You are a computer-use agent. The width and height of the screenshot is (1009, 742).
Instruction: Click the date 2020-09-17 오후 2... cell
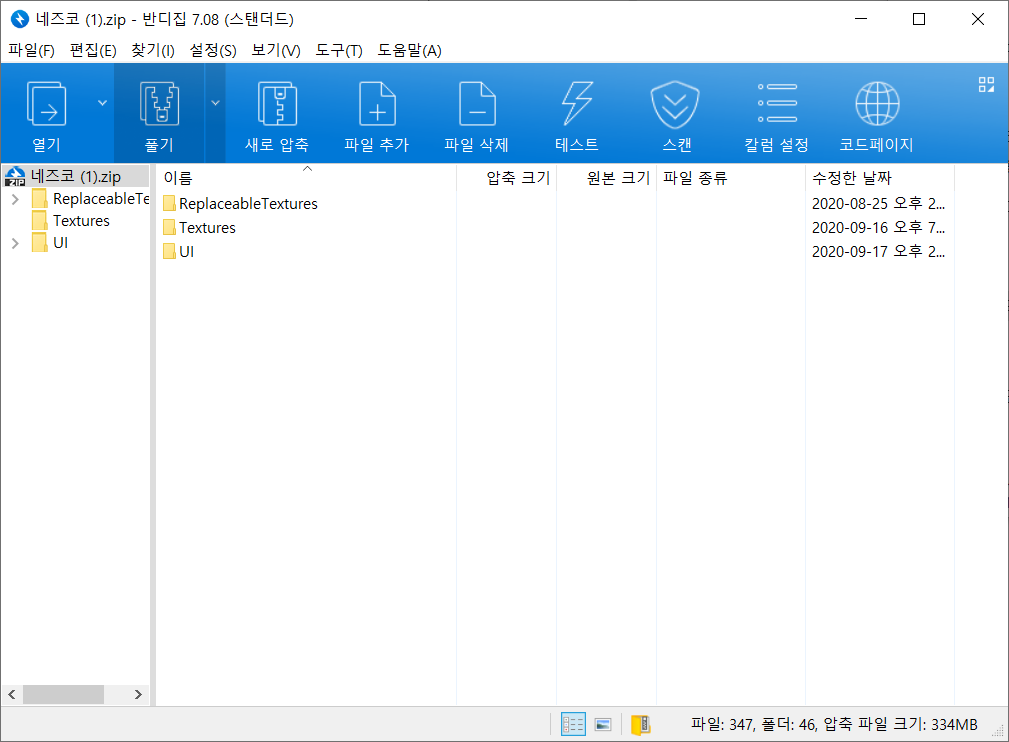tap(878, 252)
